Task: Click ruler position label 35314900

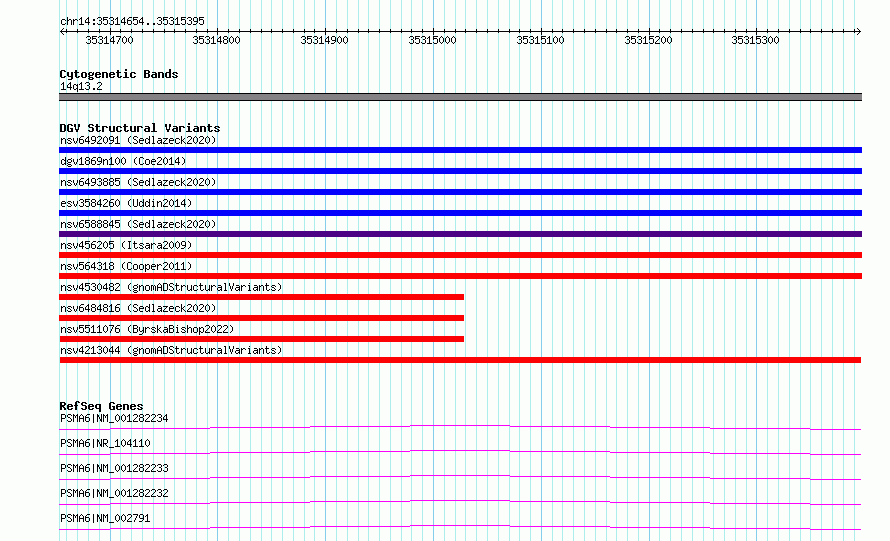Action: click(x=324, y=40)
